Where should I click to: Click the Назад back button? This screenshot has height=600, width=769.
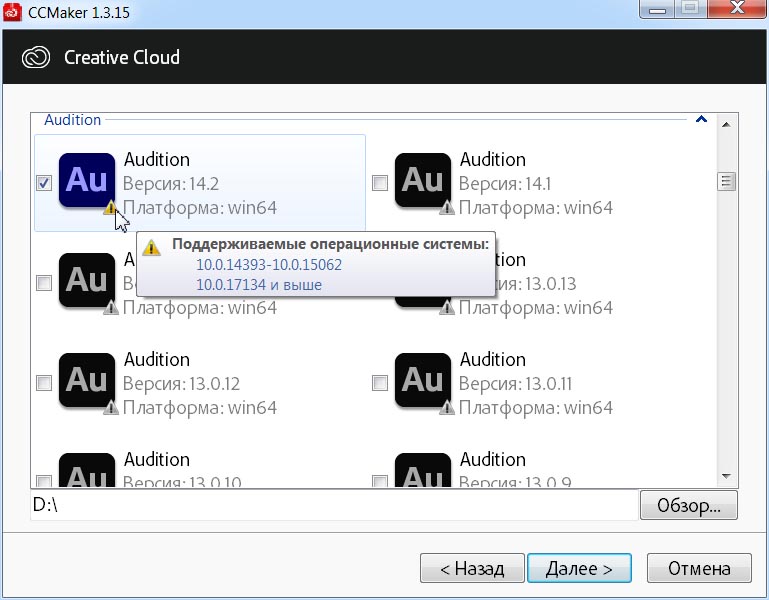[472, 569]
